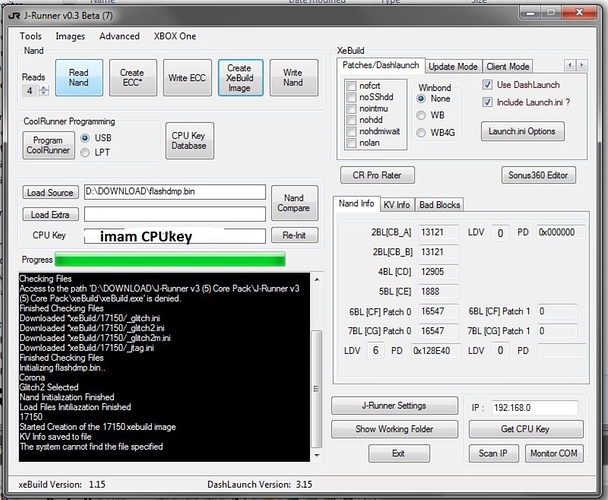608x500 pixels.
Task: Click the Scan IP button
Action: pyautogui.click(x=493, y=453)
